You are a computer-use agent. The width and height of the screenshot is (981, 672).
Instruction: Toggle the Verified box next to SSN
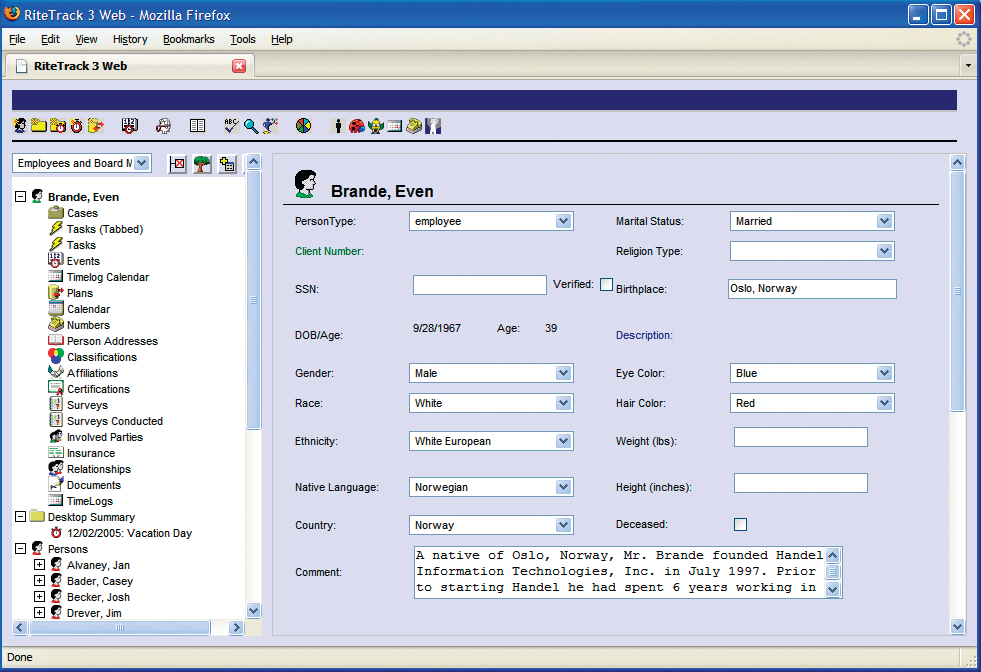[x=607, y=284]
